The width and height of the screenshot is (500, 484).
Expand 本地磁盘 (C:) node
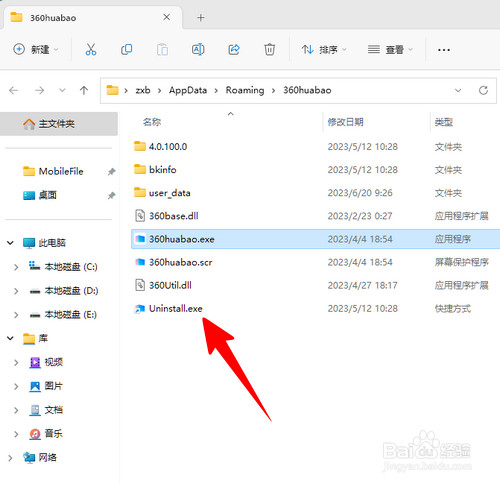[16, 267]
